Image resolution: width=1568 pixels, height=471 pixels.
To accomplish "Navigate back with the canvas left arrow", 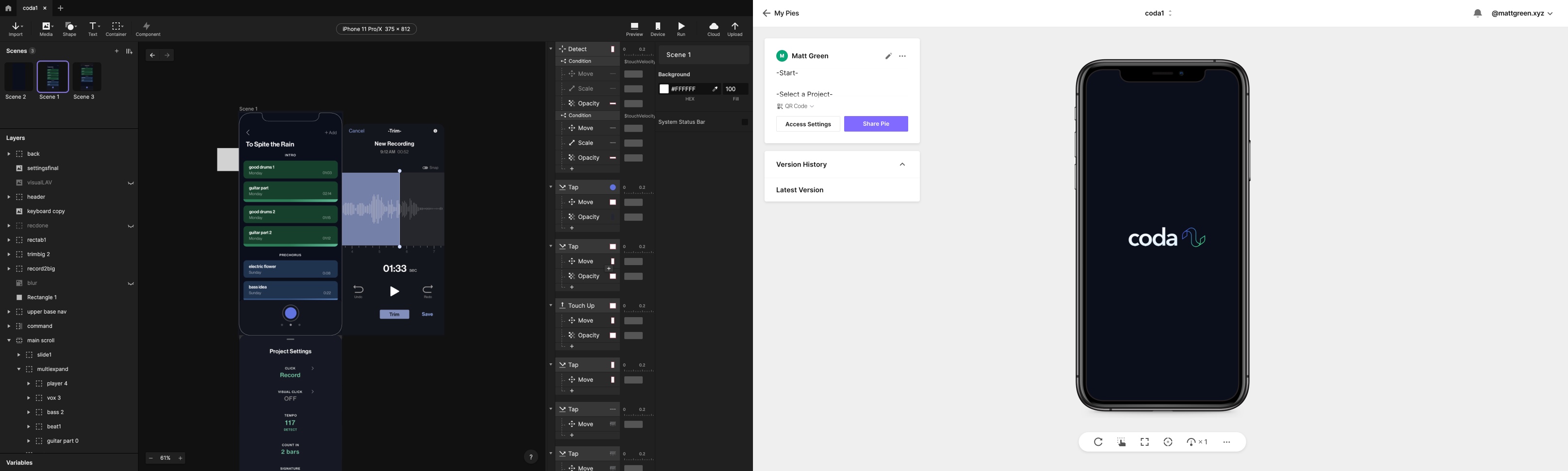I will pyautogui.click(x=152, y=55).
